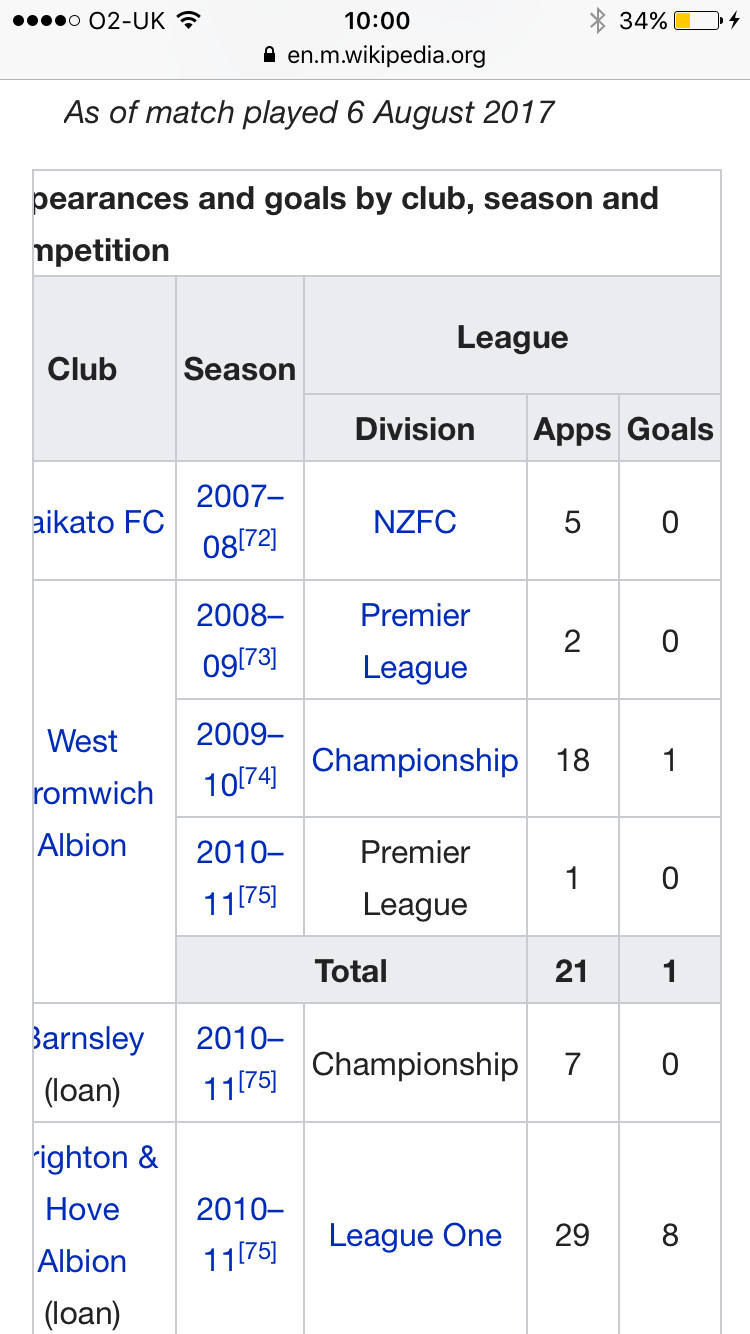Open citation reference [73]
The height and width of the screenshot is (1334, 750).
(x=257, y=659)
